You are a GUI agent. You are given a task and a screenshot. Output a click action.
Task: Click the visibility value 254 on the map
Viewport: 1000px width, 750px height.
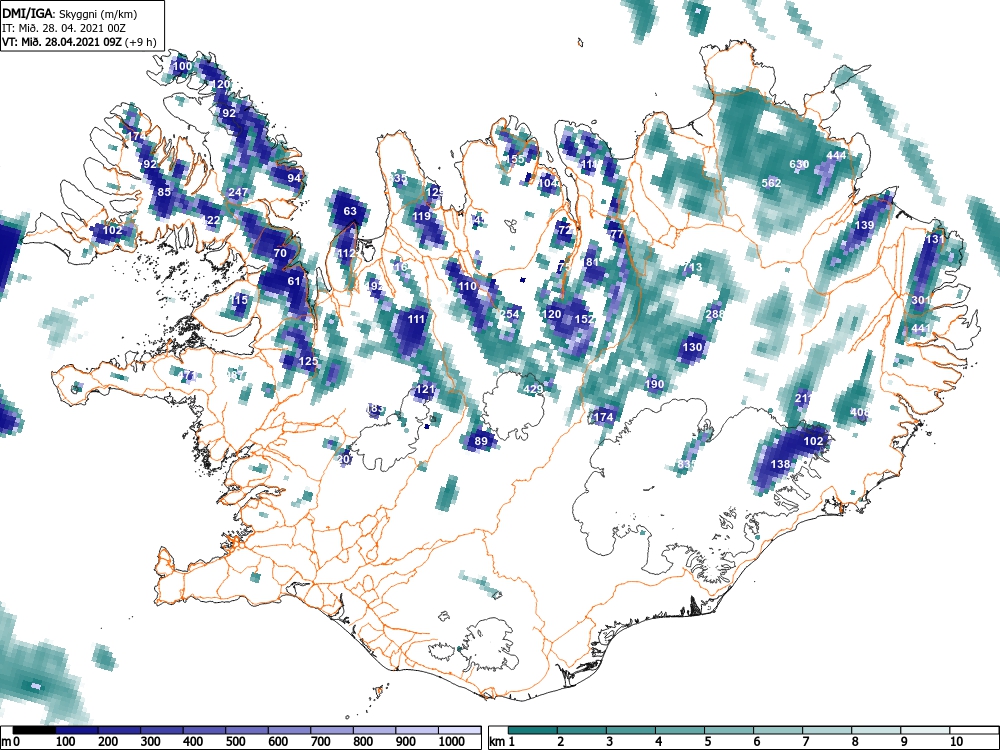510,314
